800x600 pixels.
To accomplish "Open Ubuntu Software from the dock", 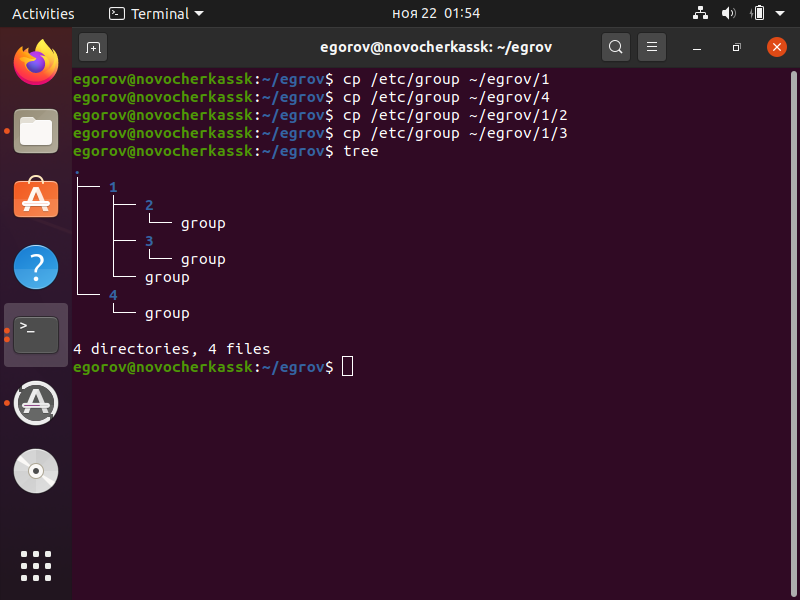I will point(36,199).
